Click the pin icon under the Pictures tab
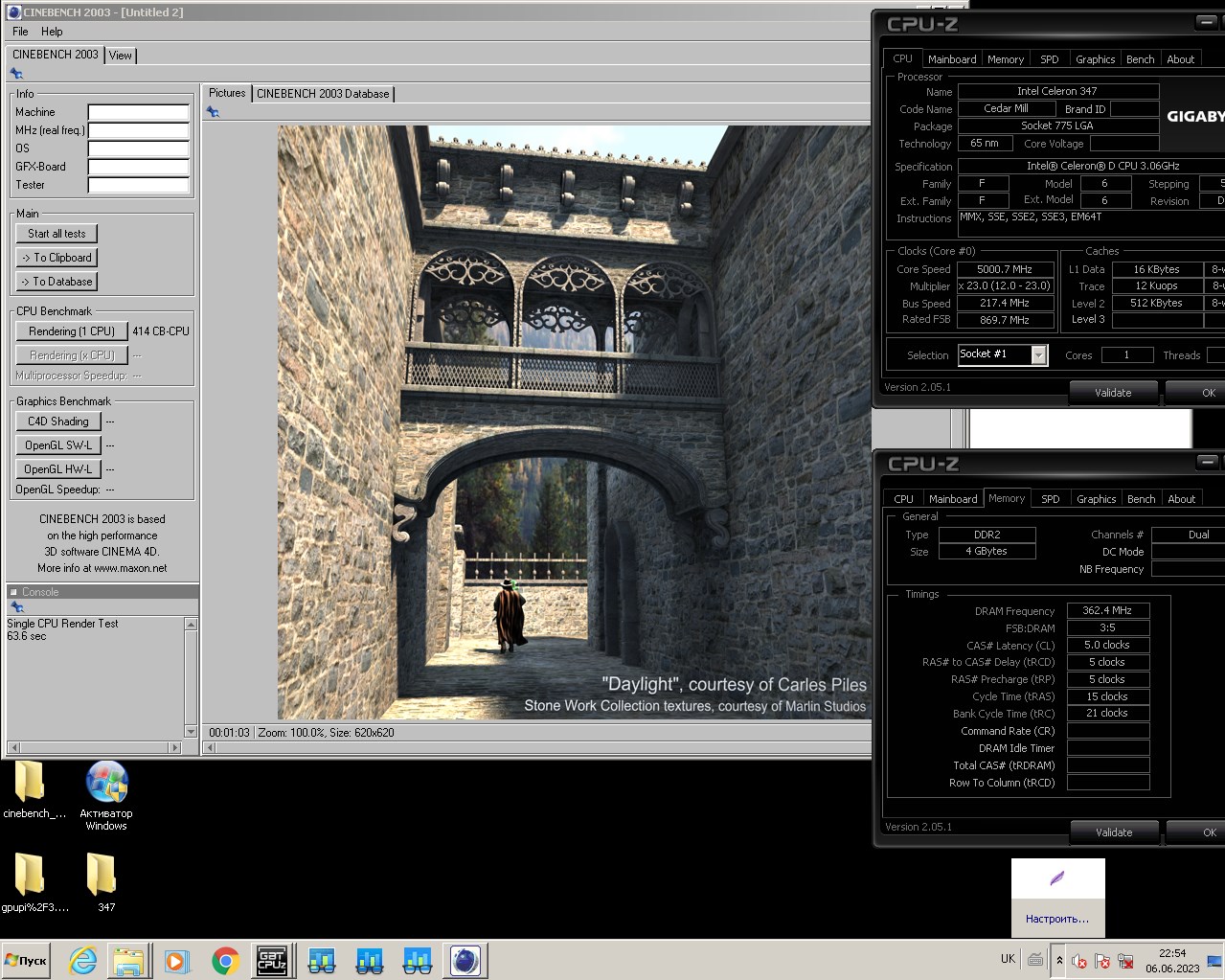Viewport: 1225px width, 980px height. (x=213, y=112)
